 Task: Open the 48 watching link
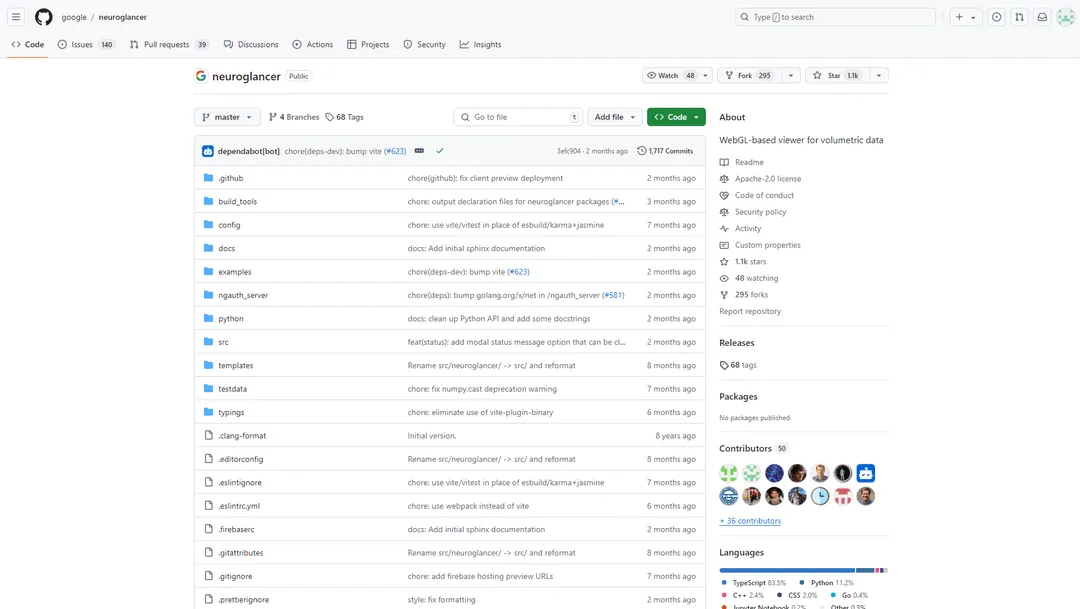click(756, 278)
